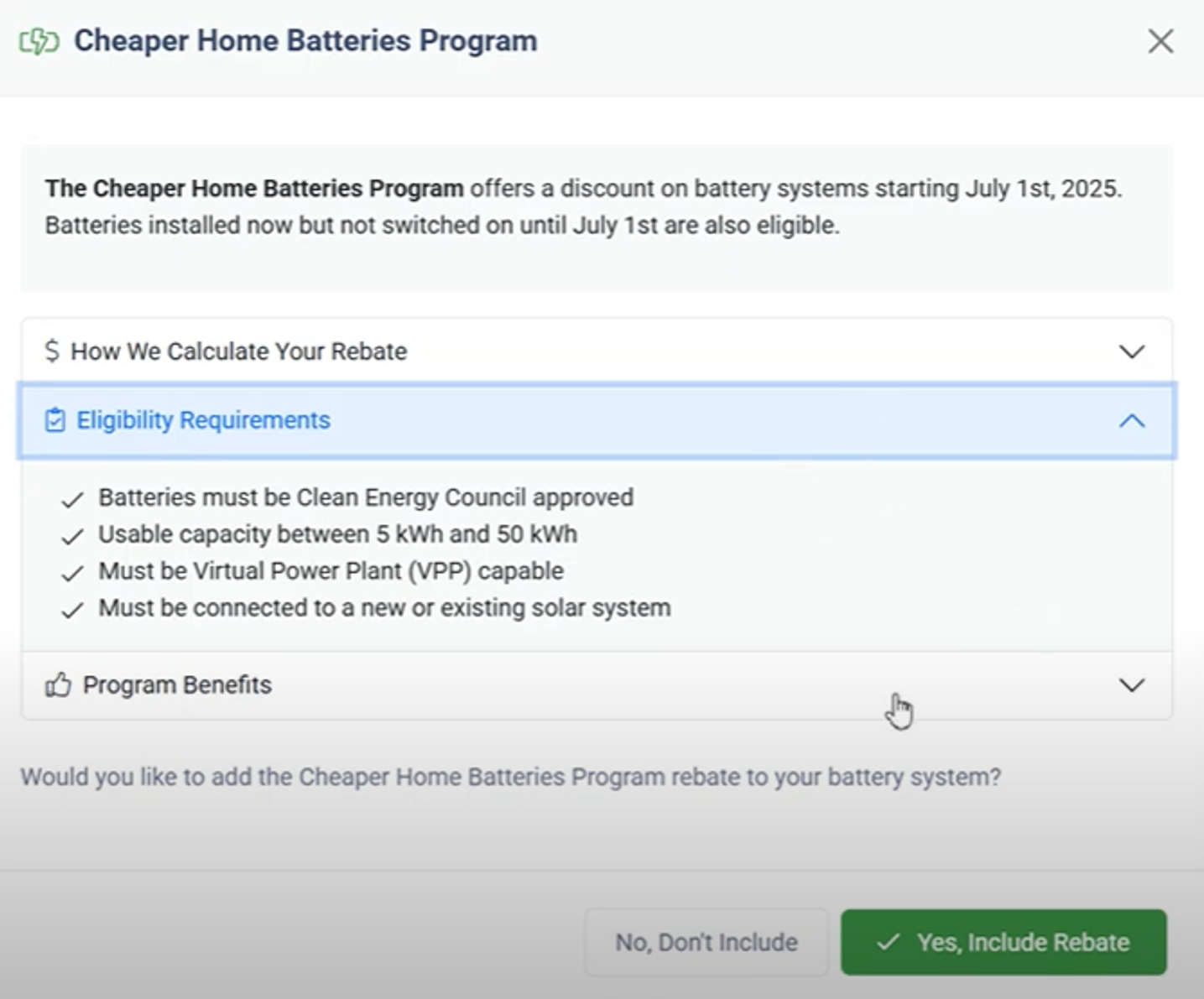
Task: Click the No, Don't Include button
Action: pos(706,942)
